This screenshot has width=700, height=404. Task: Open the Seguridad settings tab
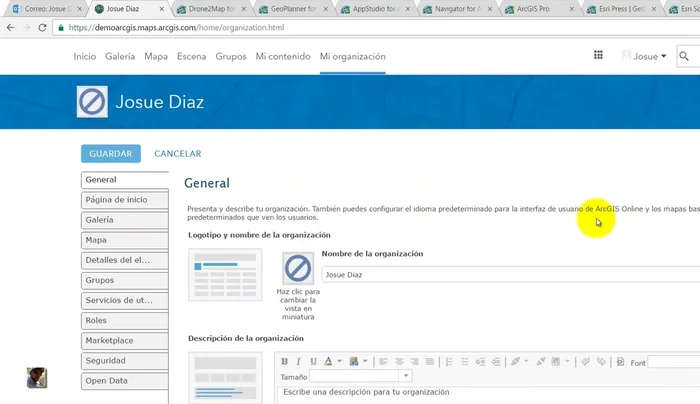(125, 360)
